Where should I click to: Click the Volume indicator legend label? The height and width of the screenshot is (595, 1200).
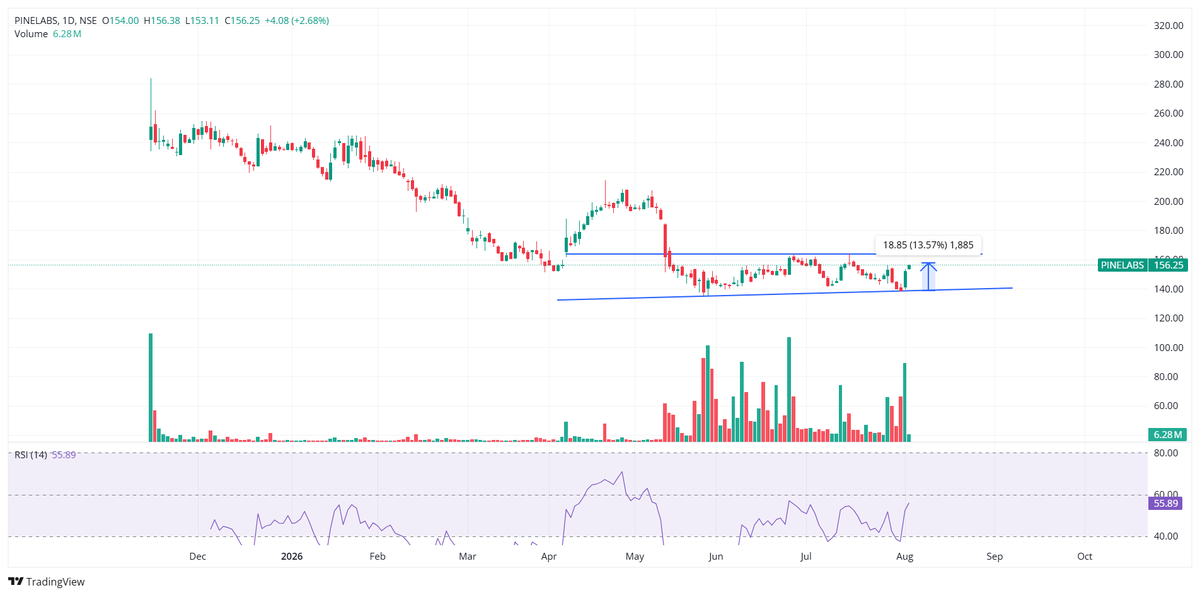pos(31,34)
